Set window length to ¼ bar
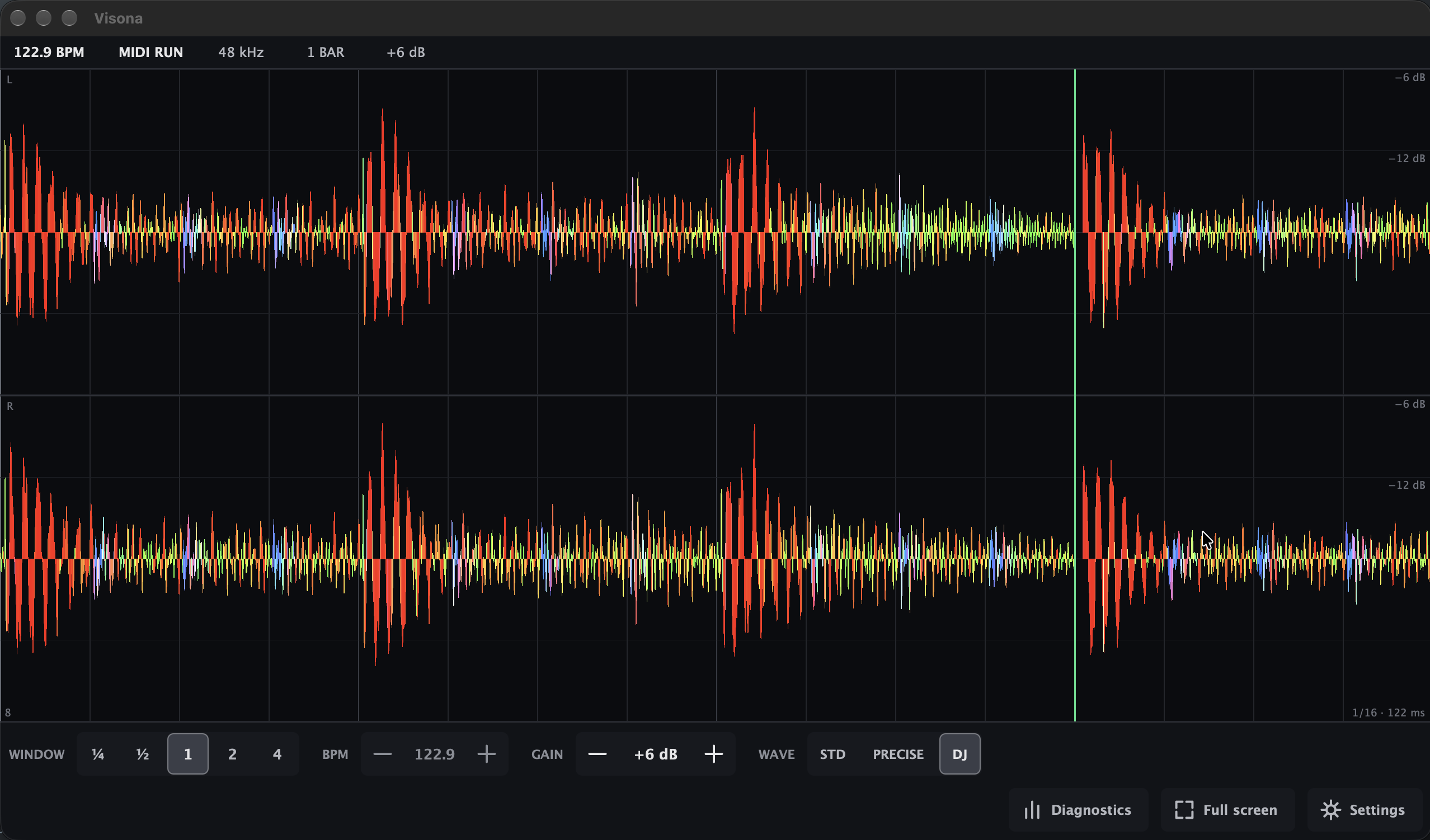Screen dimensions: 1430x840 tap(97, 754)
